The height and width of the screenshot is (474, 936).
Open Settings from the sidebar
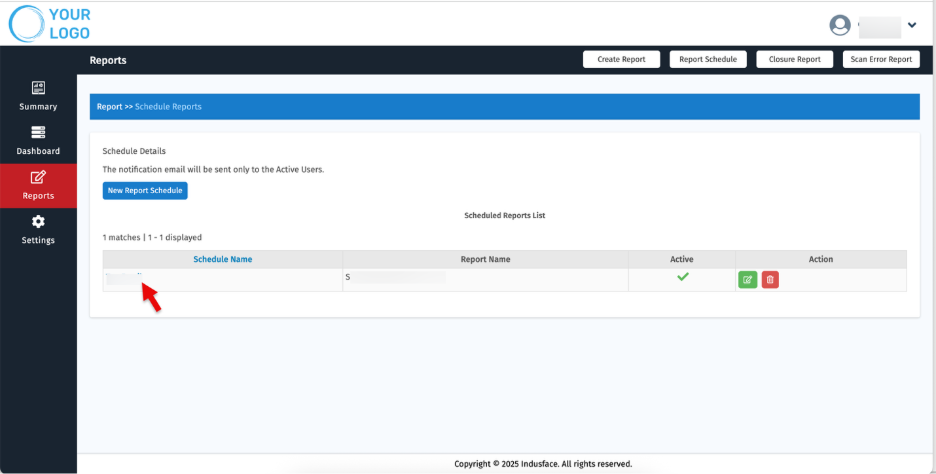tap(38, 230)
